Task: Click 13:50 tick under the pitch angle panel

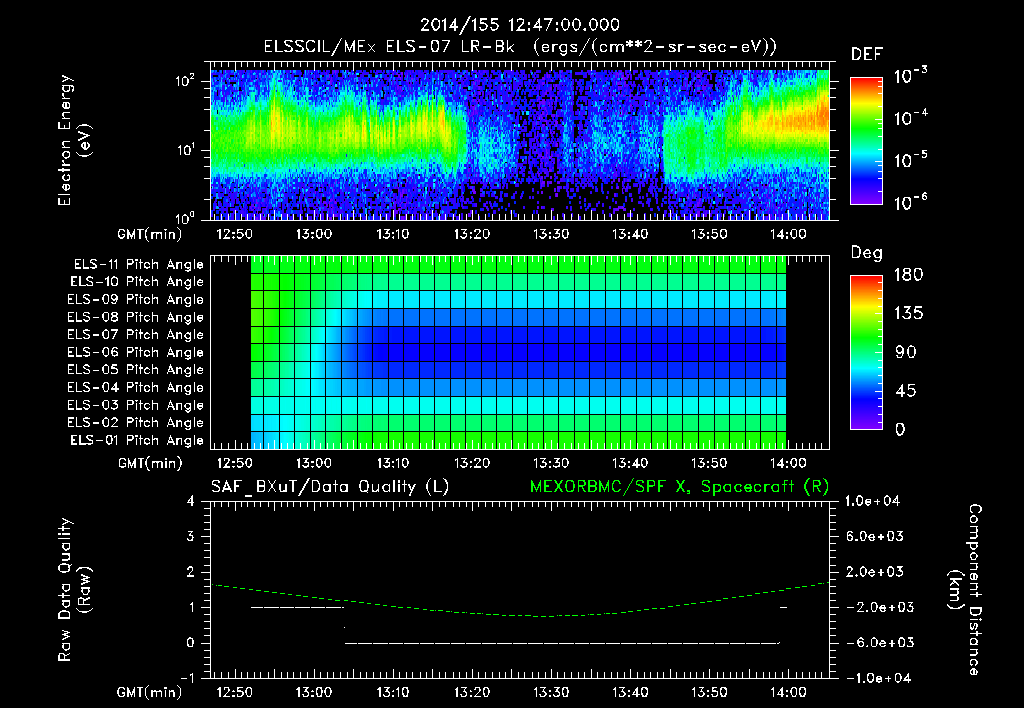Action: (x=709, y=464)
